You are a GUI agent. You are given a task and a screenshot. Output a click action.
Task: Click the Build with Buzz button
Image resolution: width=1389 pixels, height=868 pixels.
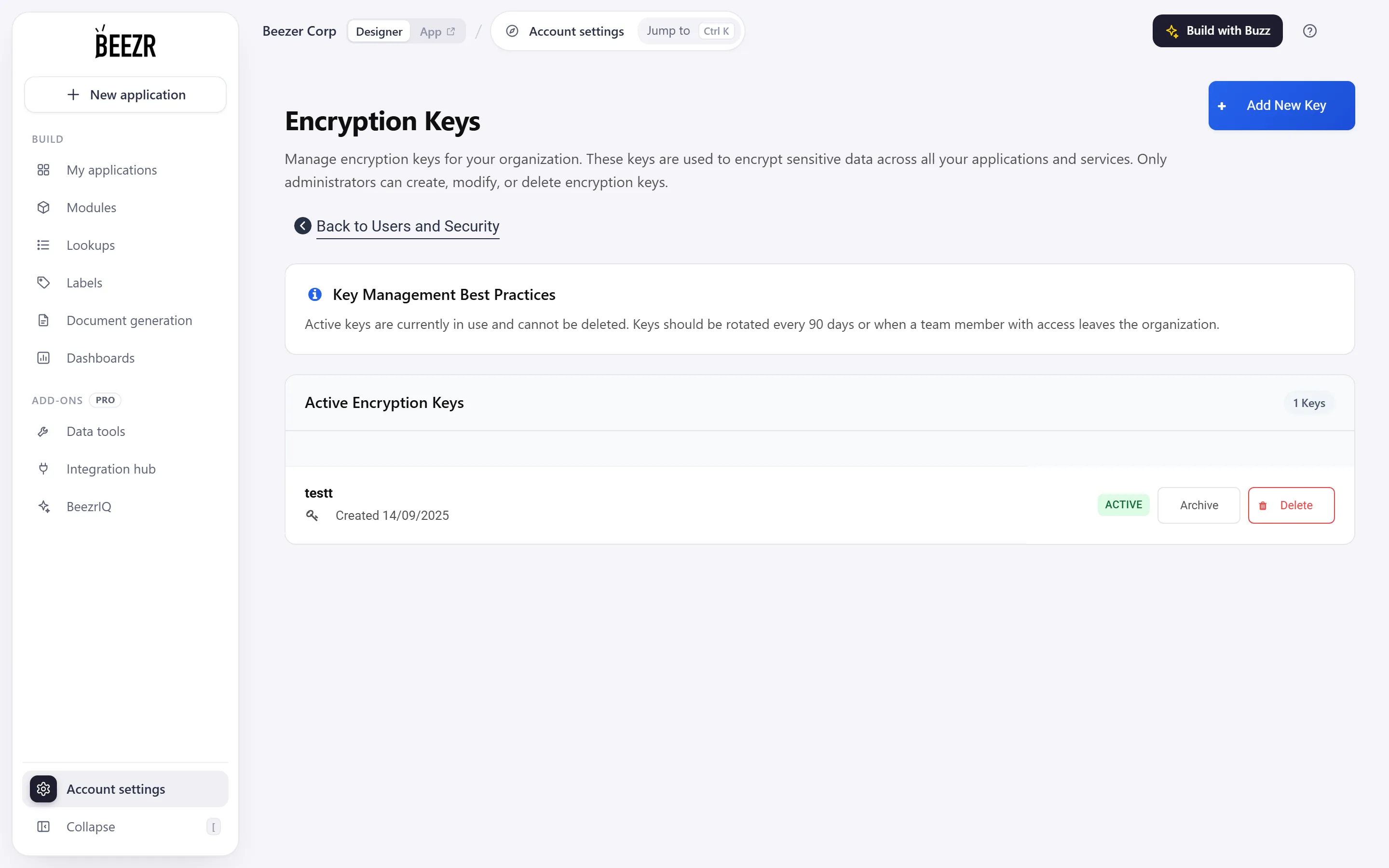coord(1217,31)
